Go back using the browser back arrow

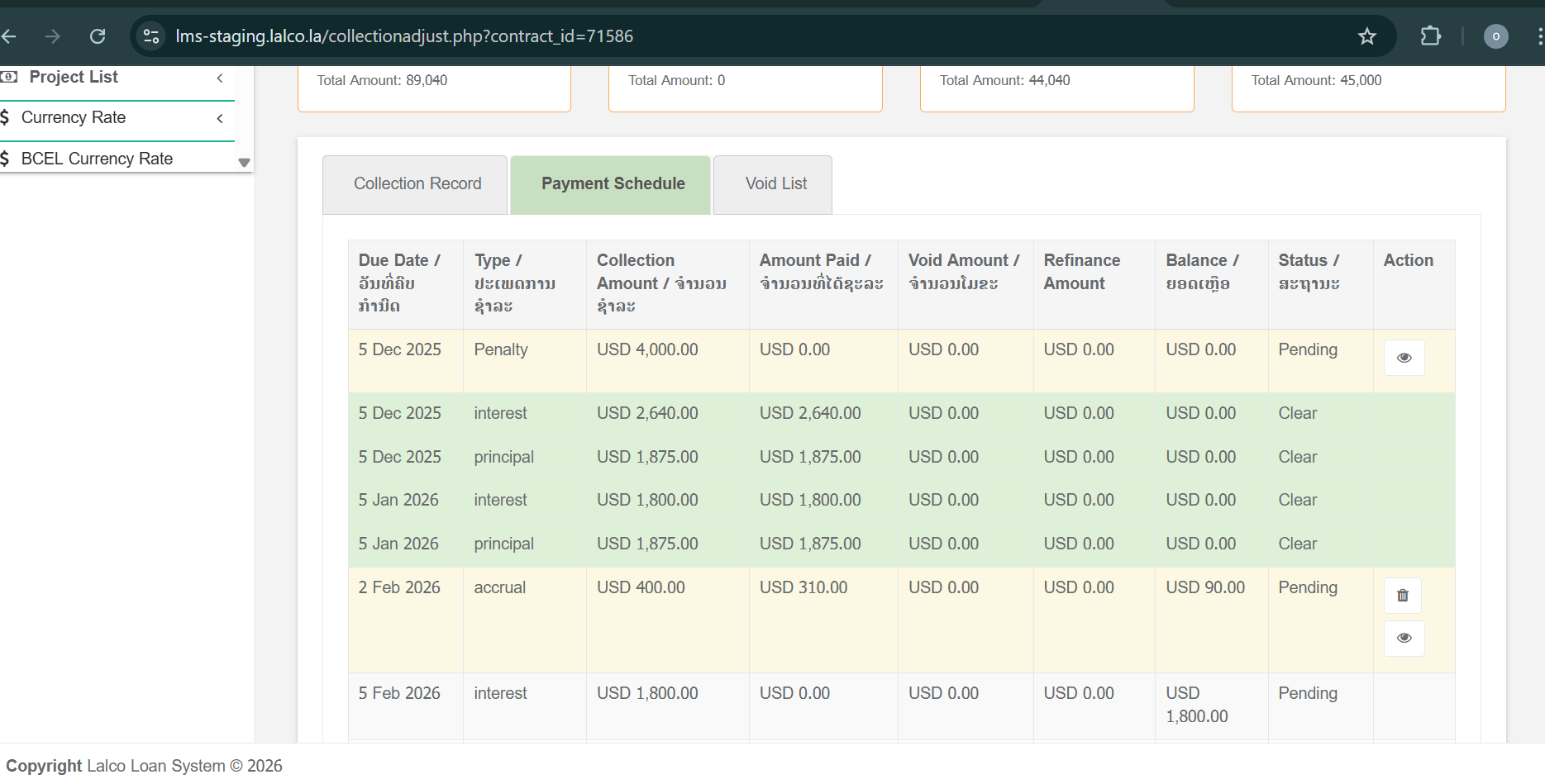(x=10, y=36)
